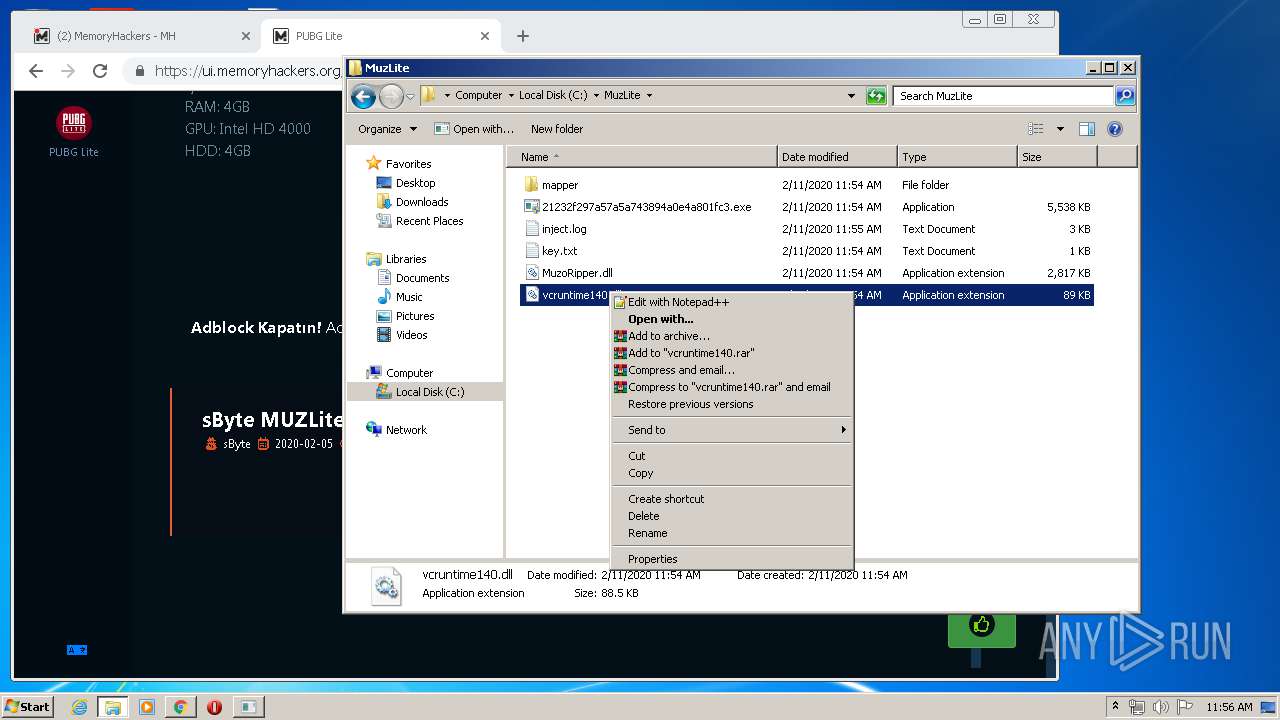Screen dimensions: 1280x720
Task: Click the Explorer forward arrow button
Action: pyautogui.click(x=391, y=96)
